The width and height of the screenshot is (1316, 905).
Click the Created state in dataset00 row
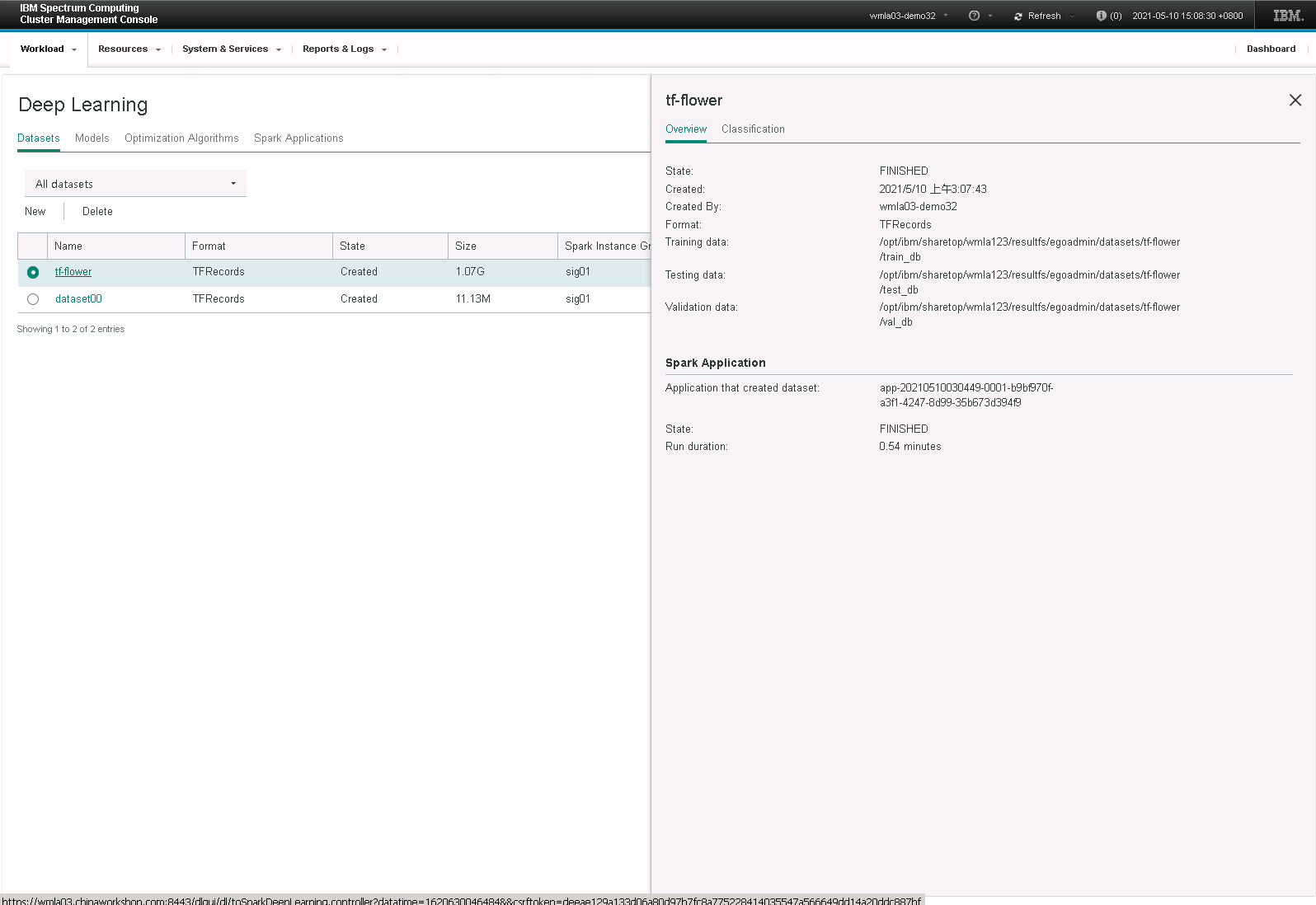pyautogui.click(x=359, y=299)
